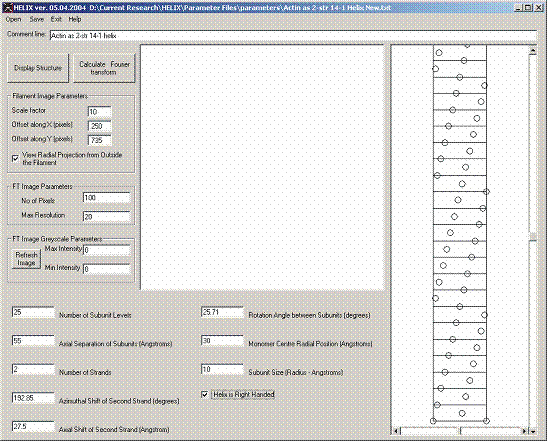
Task: Toggle the Helix is Right Handed checkbox
Action: pos(205,394)
